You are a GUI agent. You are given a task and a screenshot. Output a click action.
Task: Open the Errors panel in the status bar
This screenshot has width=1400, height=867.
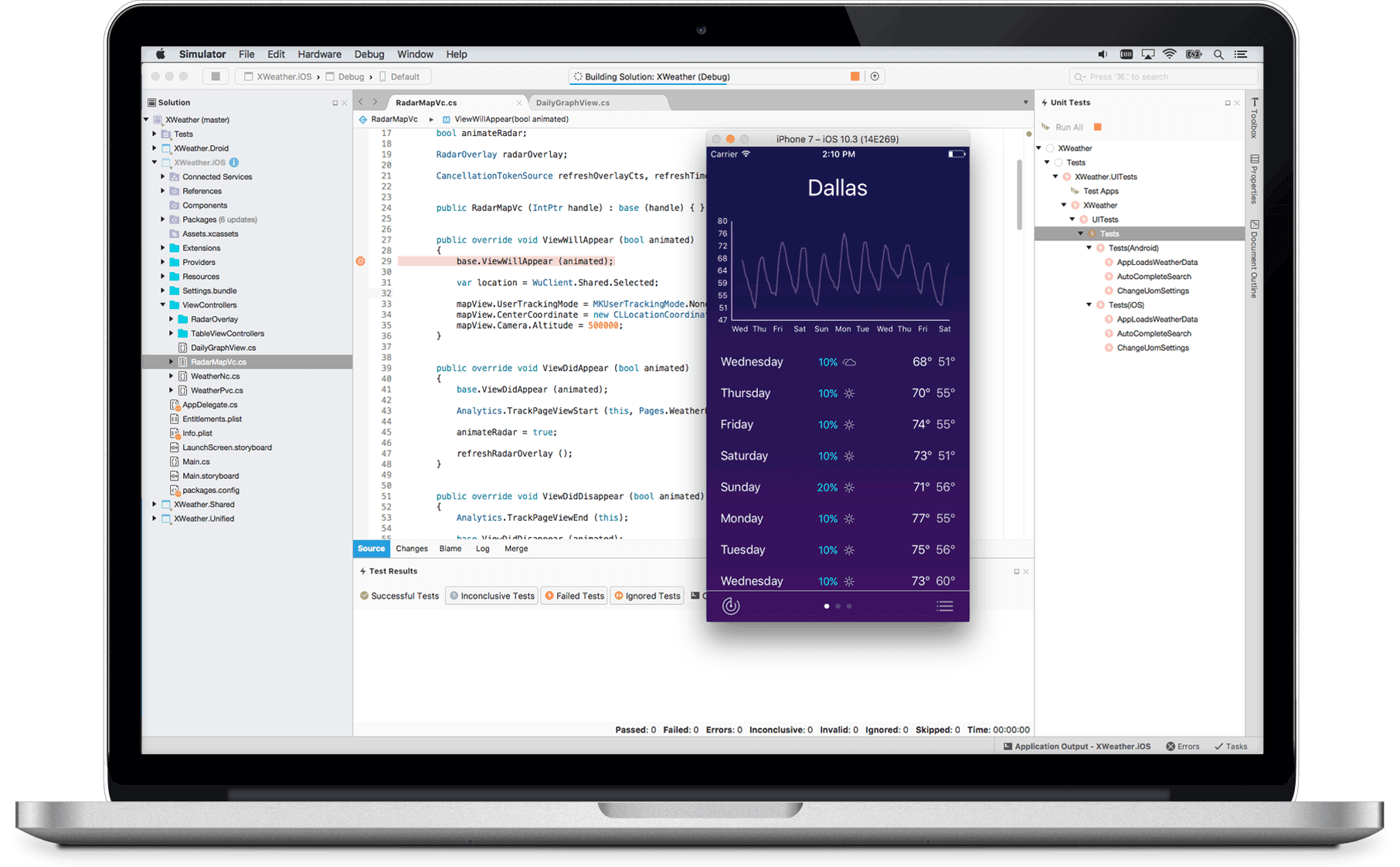(x=1182, y=746)
